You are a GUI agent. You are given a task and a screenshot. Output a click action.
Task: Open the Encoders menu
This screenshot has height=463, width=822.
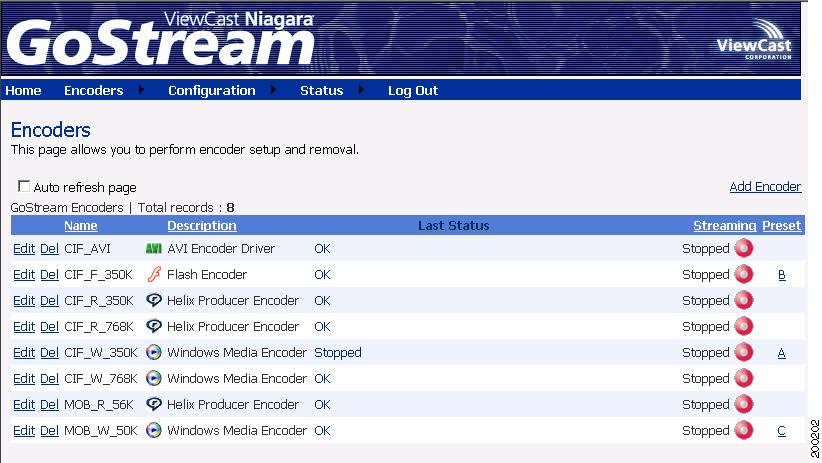coord(93,90)
